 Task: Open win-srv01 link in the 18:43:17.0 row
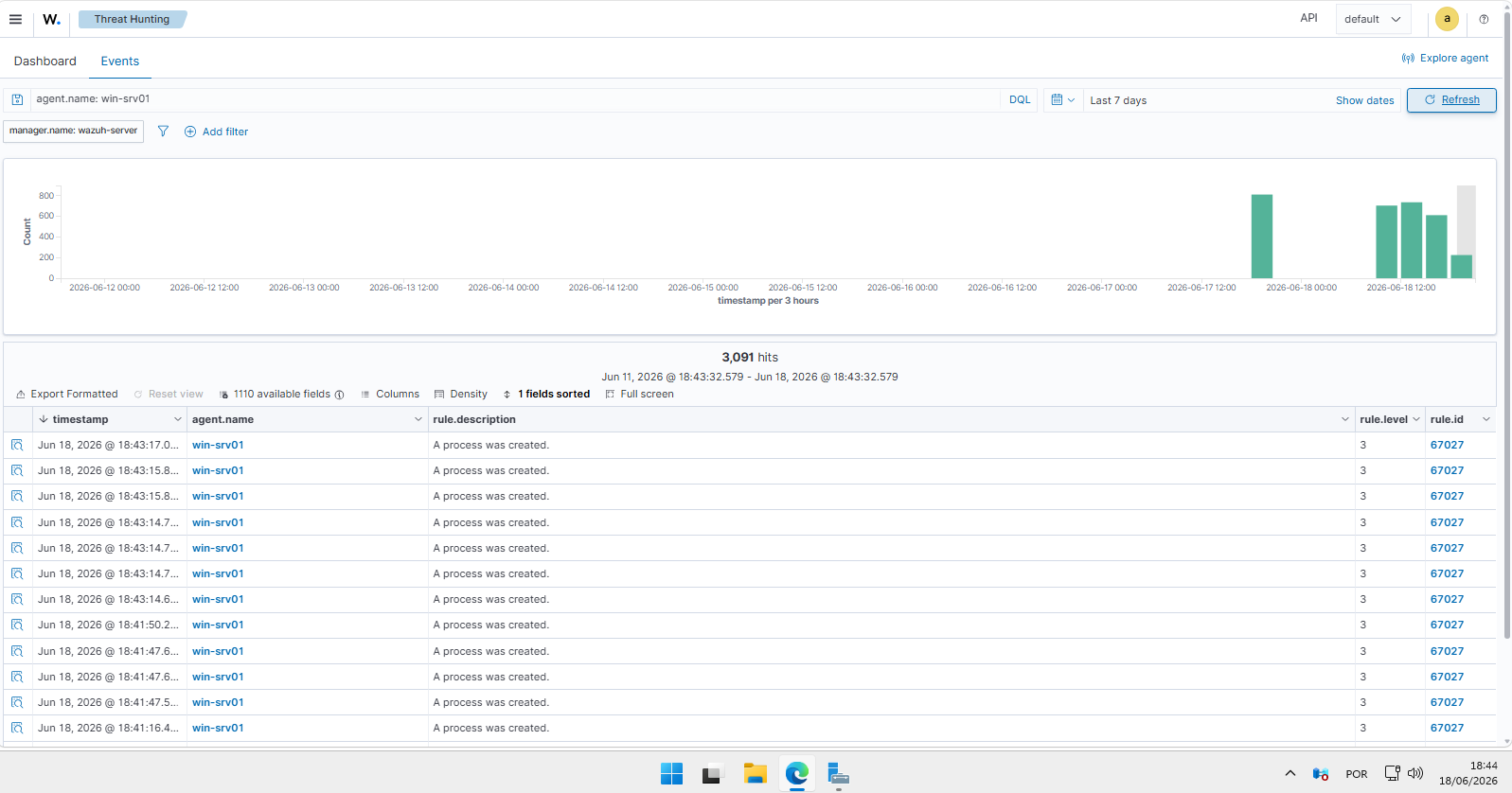(218, 445)
